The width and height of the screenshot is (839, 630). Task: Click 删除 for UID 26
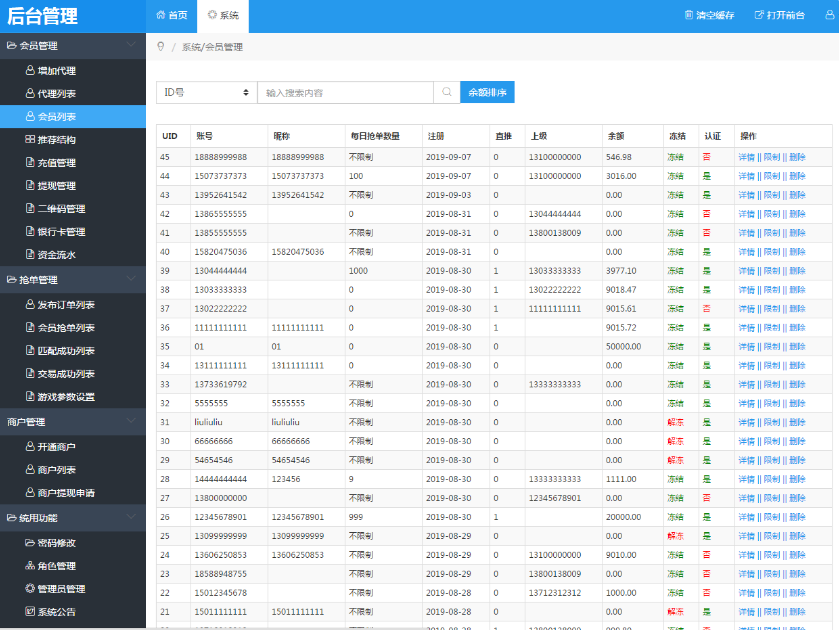point(797,517)
